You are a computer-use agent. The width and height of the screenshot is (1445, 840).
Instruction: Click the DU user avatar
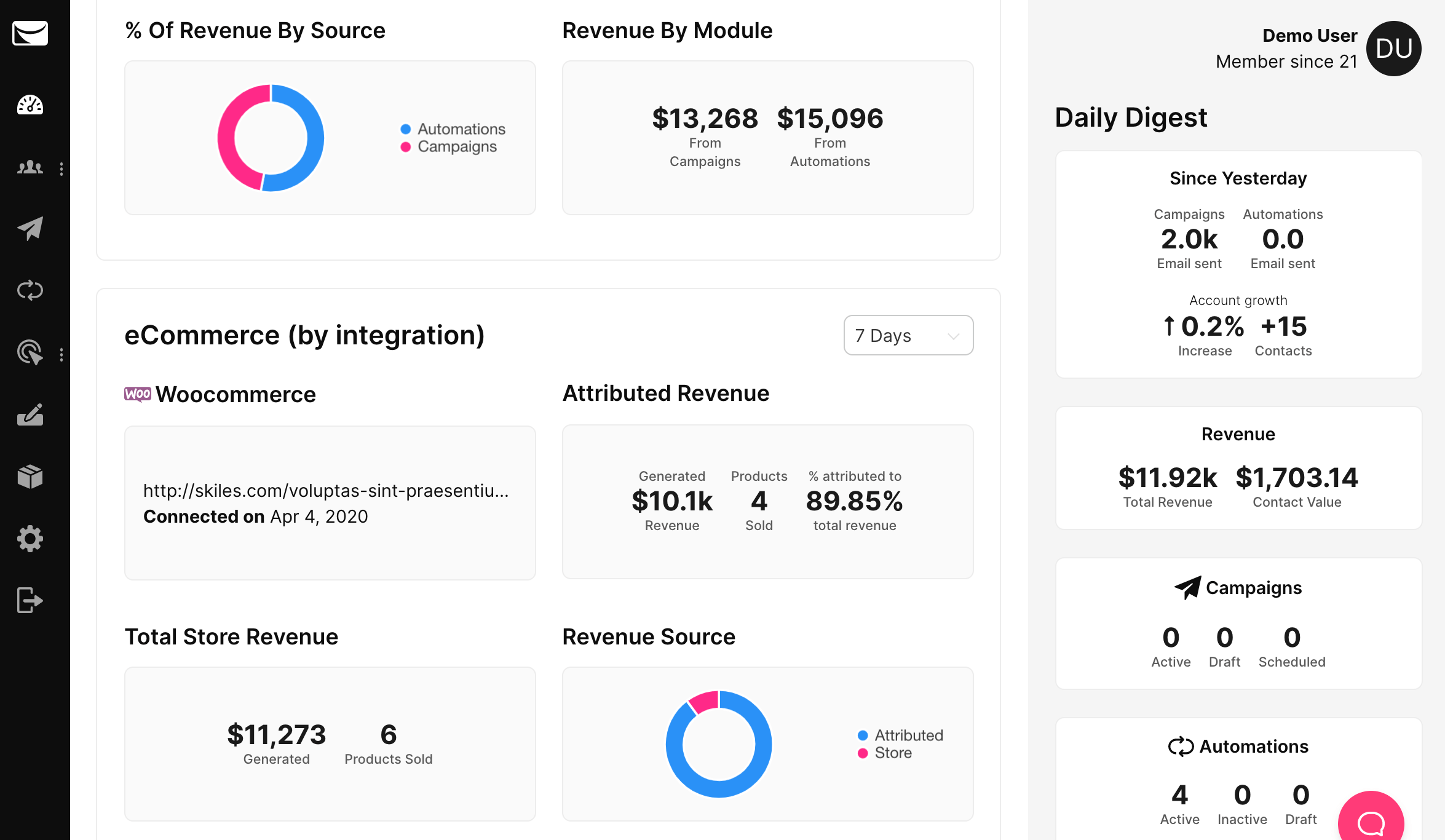(x=1393, y=49)
